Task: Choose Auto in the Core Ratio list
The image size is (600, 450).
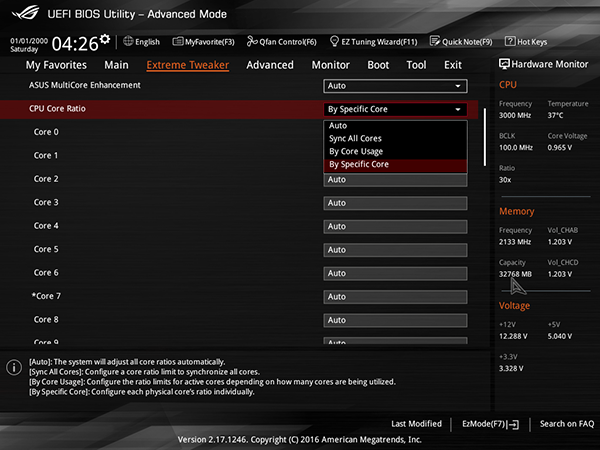Action: click(395, 126)
